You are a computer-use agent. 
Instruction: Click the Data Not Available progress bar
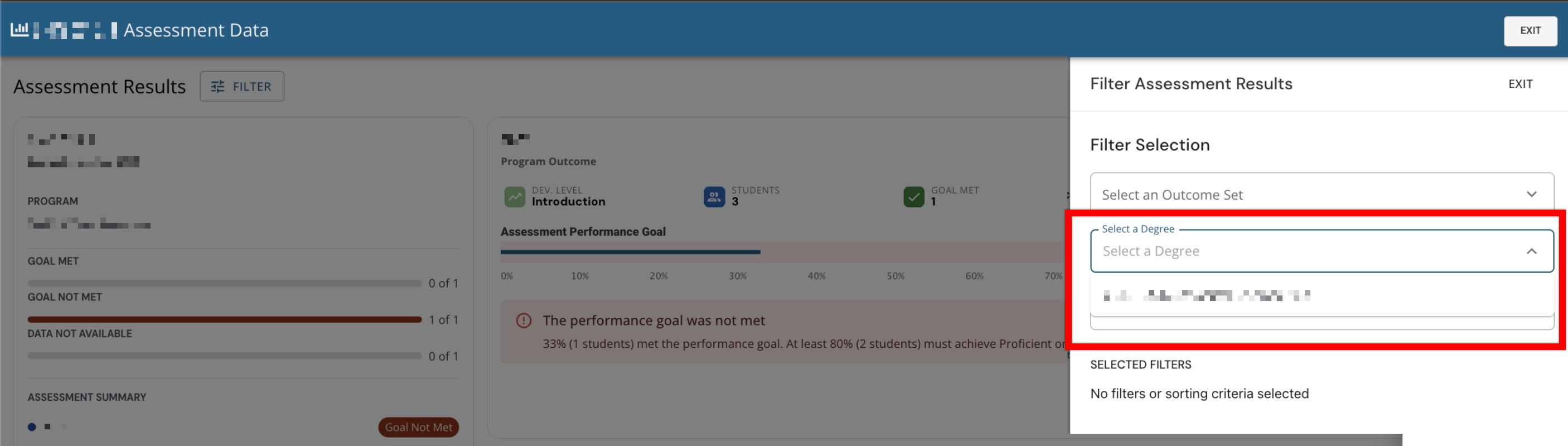(x=225, y=356)
